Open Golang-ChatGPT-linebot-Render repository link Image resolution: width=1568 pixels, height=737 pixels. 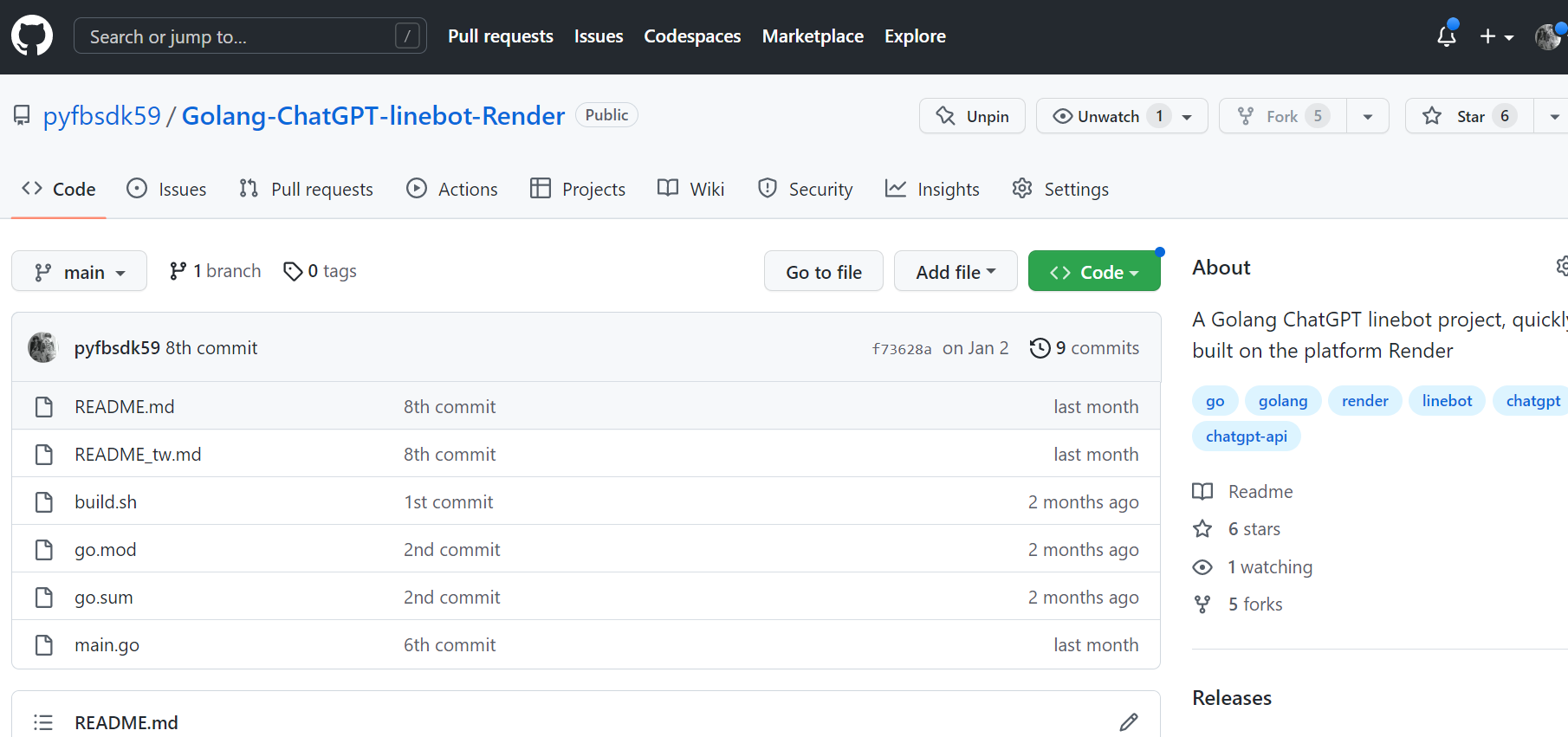click(373, 115)
